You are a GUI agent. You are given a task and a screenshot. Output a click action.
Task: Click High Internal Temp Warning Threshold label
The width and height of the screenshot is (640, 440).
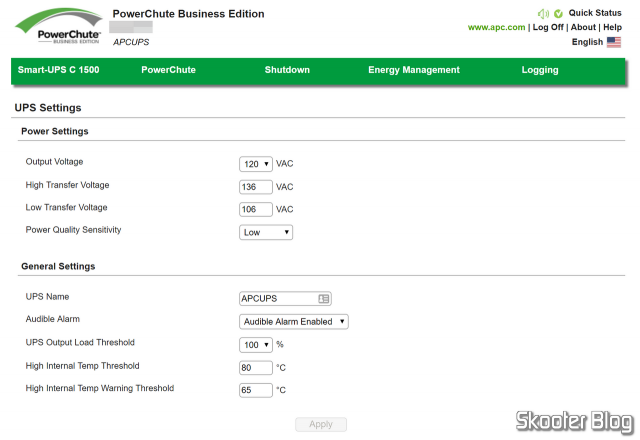pos(100,388)
